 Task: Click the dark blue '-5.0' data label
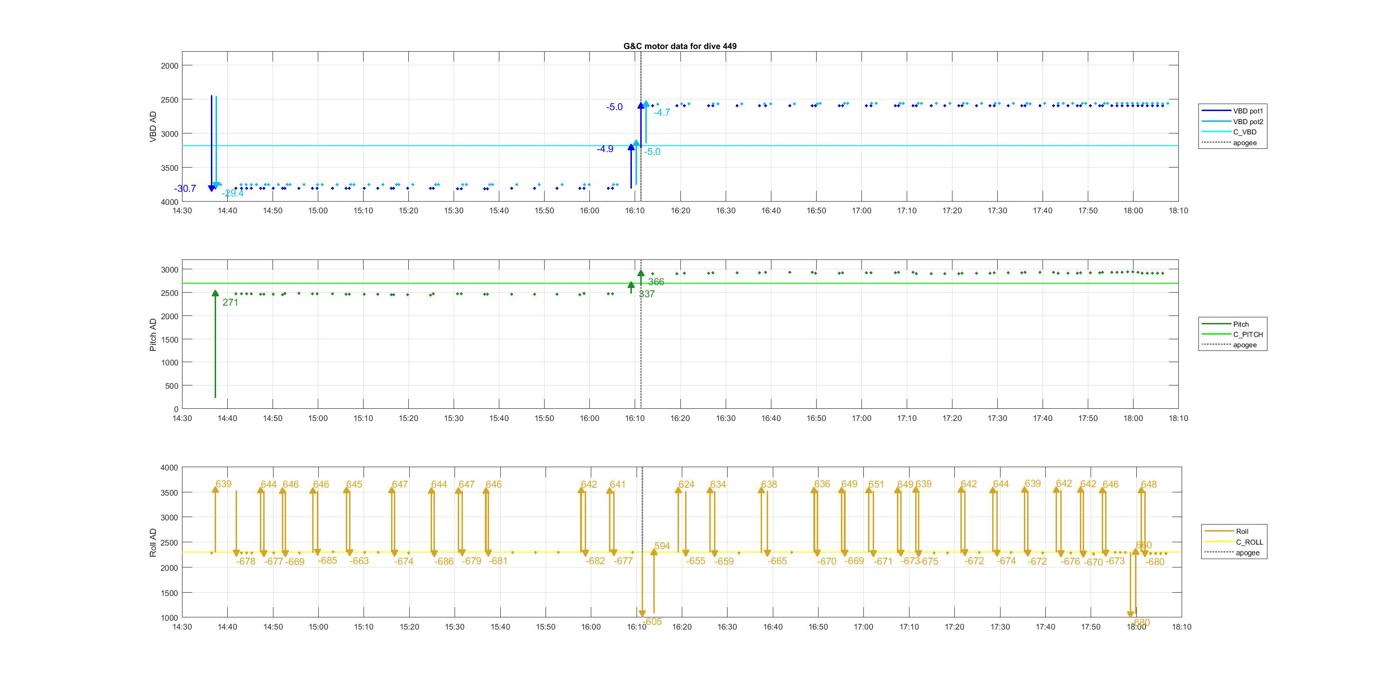coord(614,107)
